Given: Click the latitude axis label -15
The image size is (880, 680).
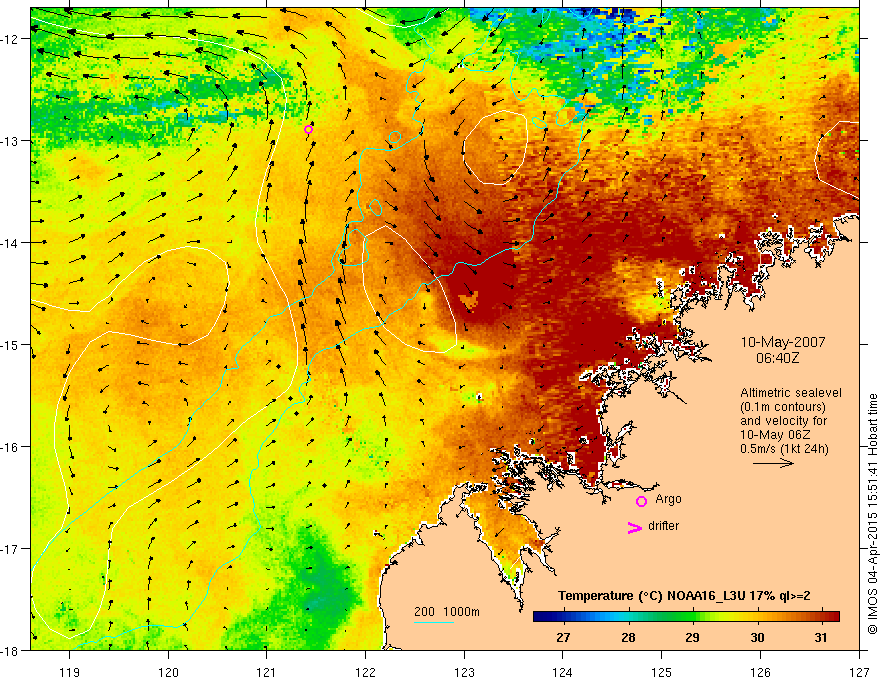Looking at the screenshot, I should [12, 344].
